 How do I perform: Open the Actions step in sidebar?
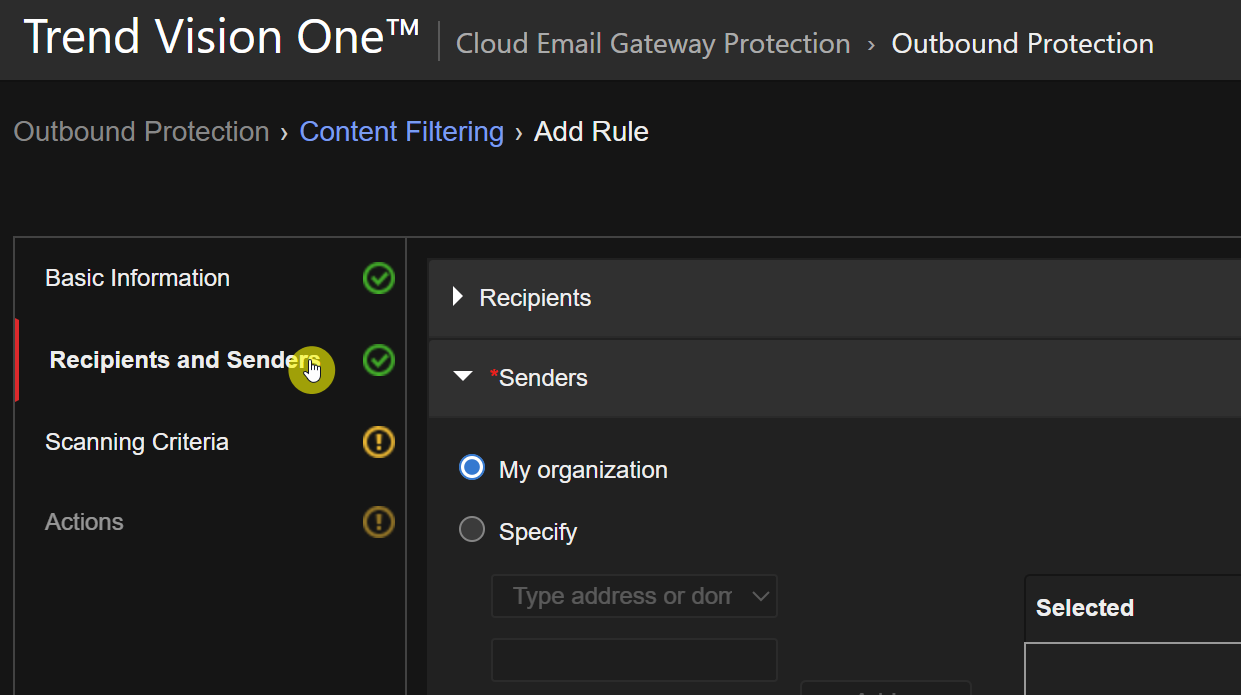(x=84, y=522)
